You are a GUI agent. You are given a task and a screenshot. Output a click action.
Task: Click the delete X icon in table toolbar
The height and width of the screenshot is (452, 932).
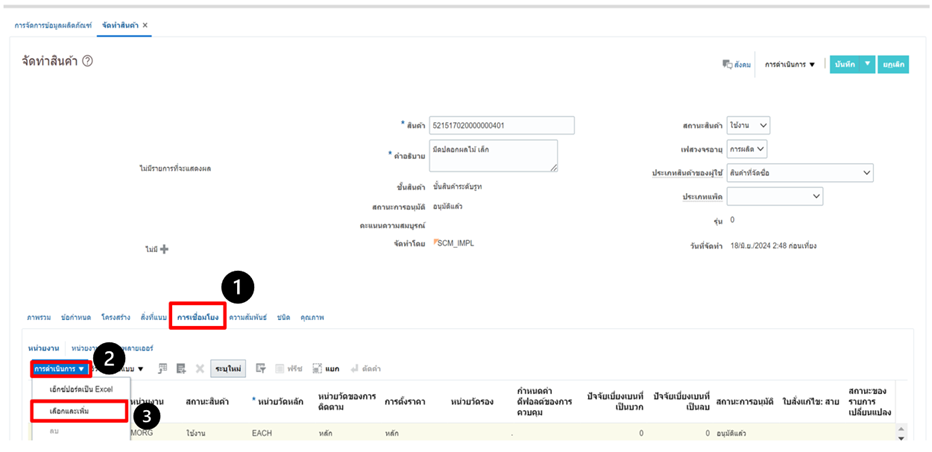click(x=199, y=369)
